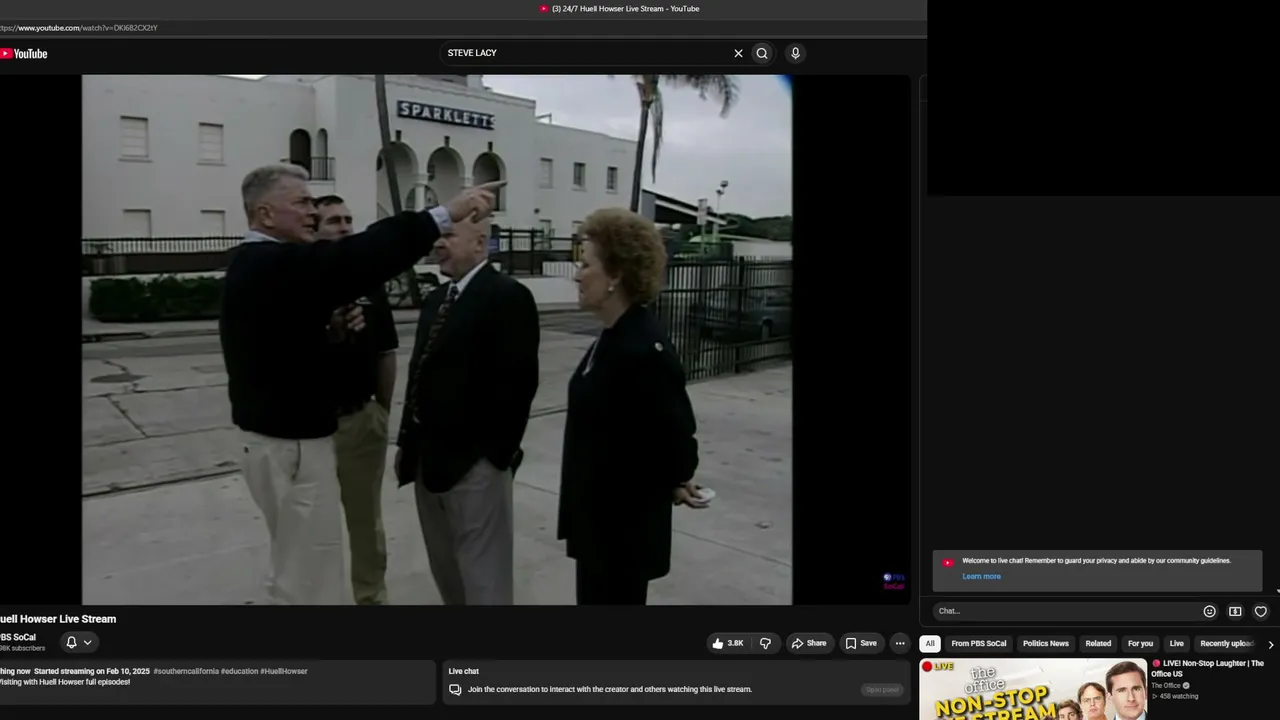Viewport: 1280px width, 720px height.
Task: Click the Open panel button for live chat
Action: click(882, 689)
